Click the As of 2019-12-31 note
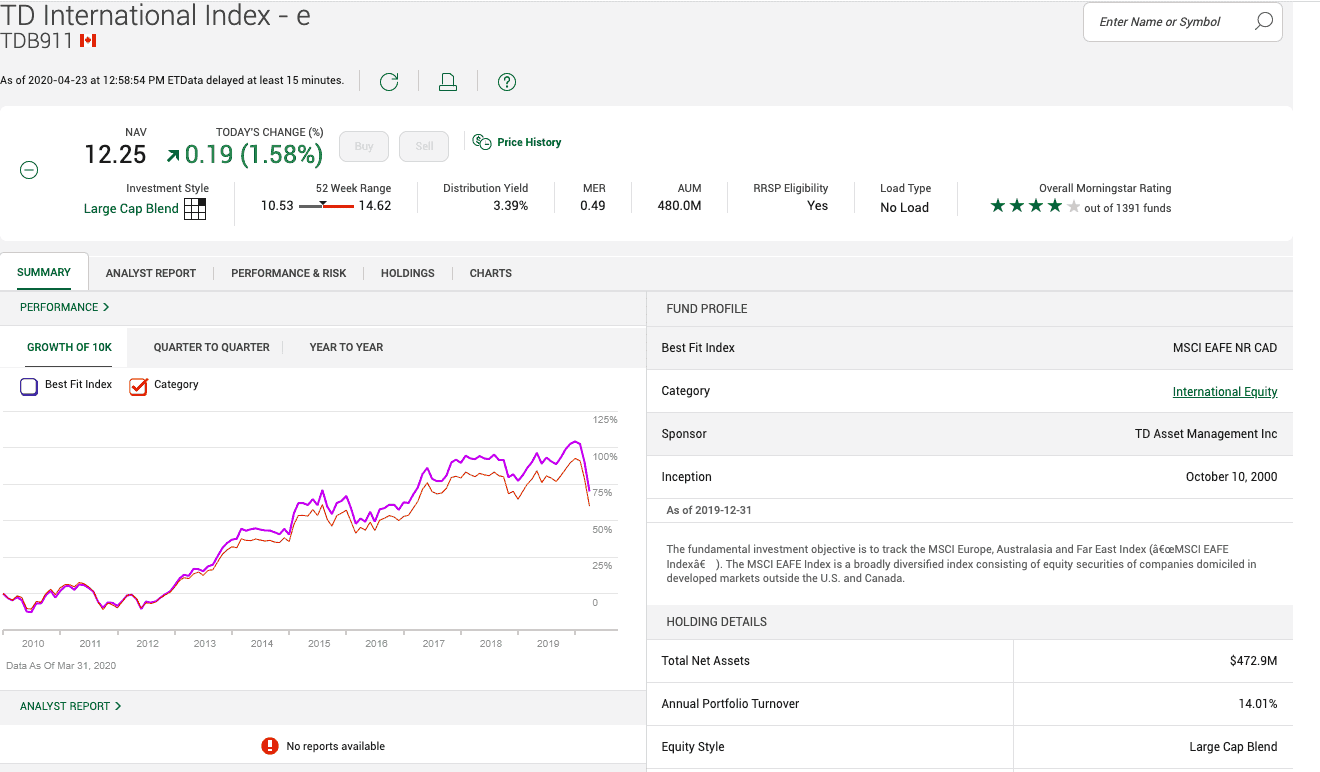This screenshot has width=1320, height=772. tap(709, 511)
